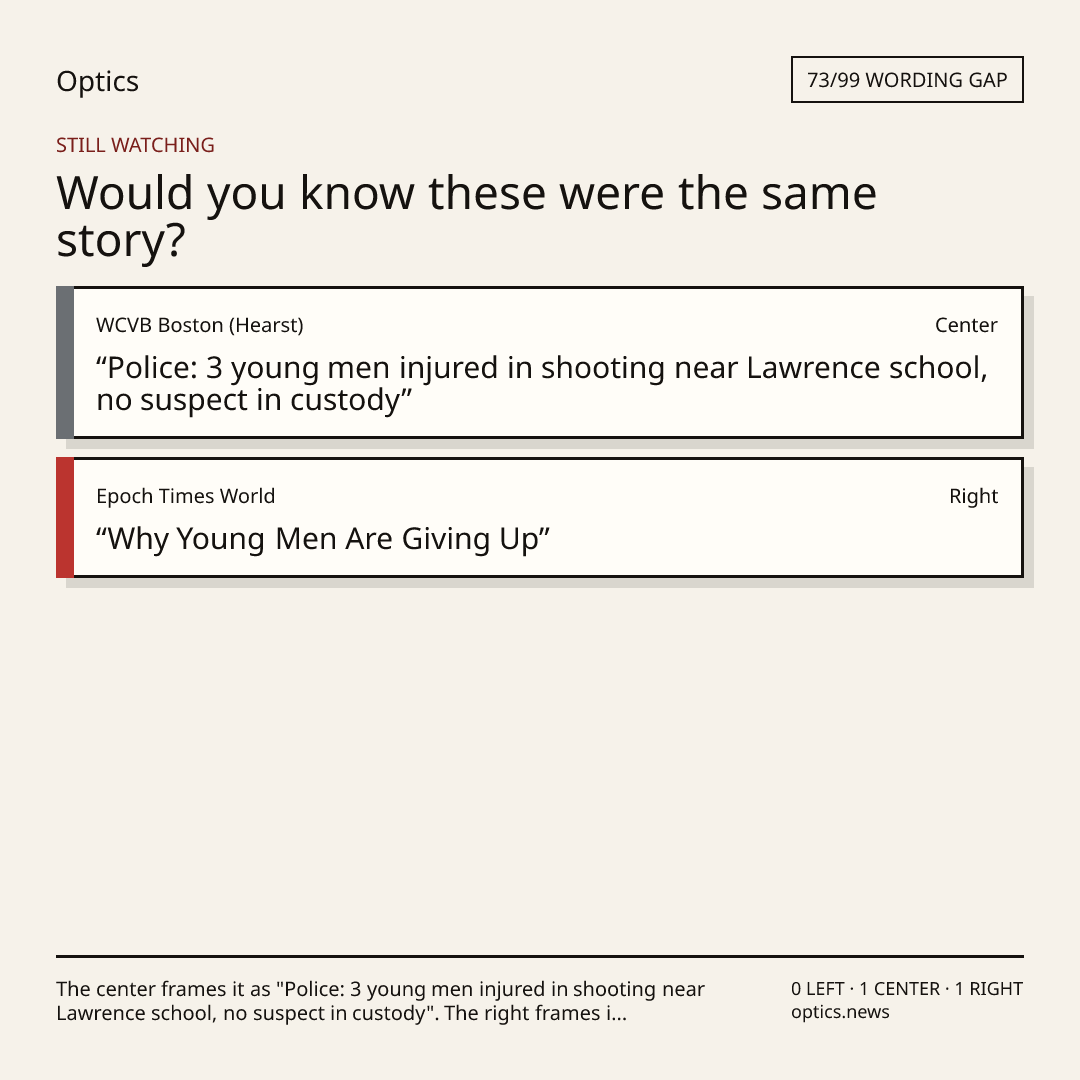Click the Optics logo text
The image size is (1080, 1080).
[97, 81]
